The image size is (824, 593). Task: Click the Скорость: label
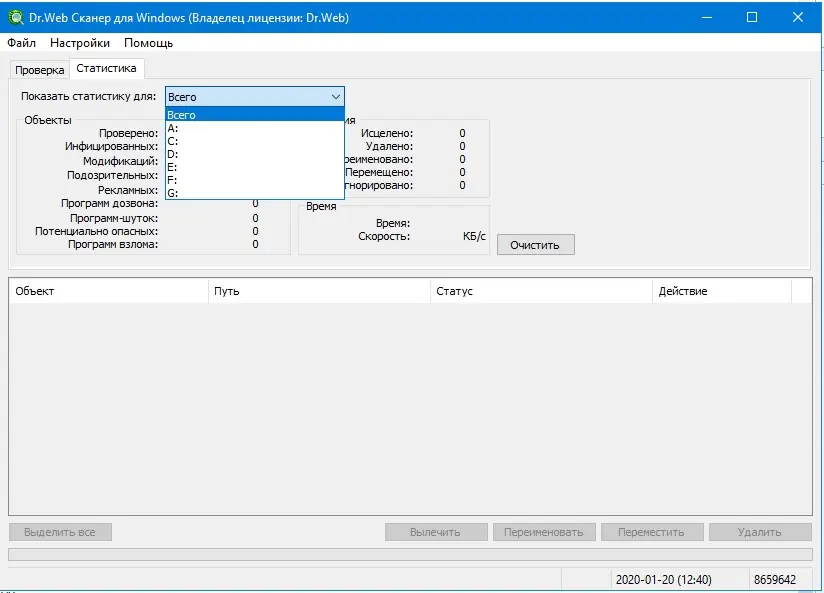point(384,237)
